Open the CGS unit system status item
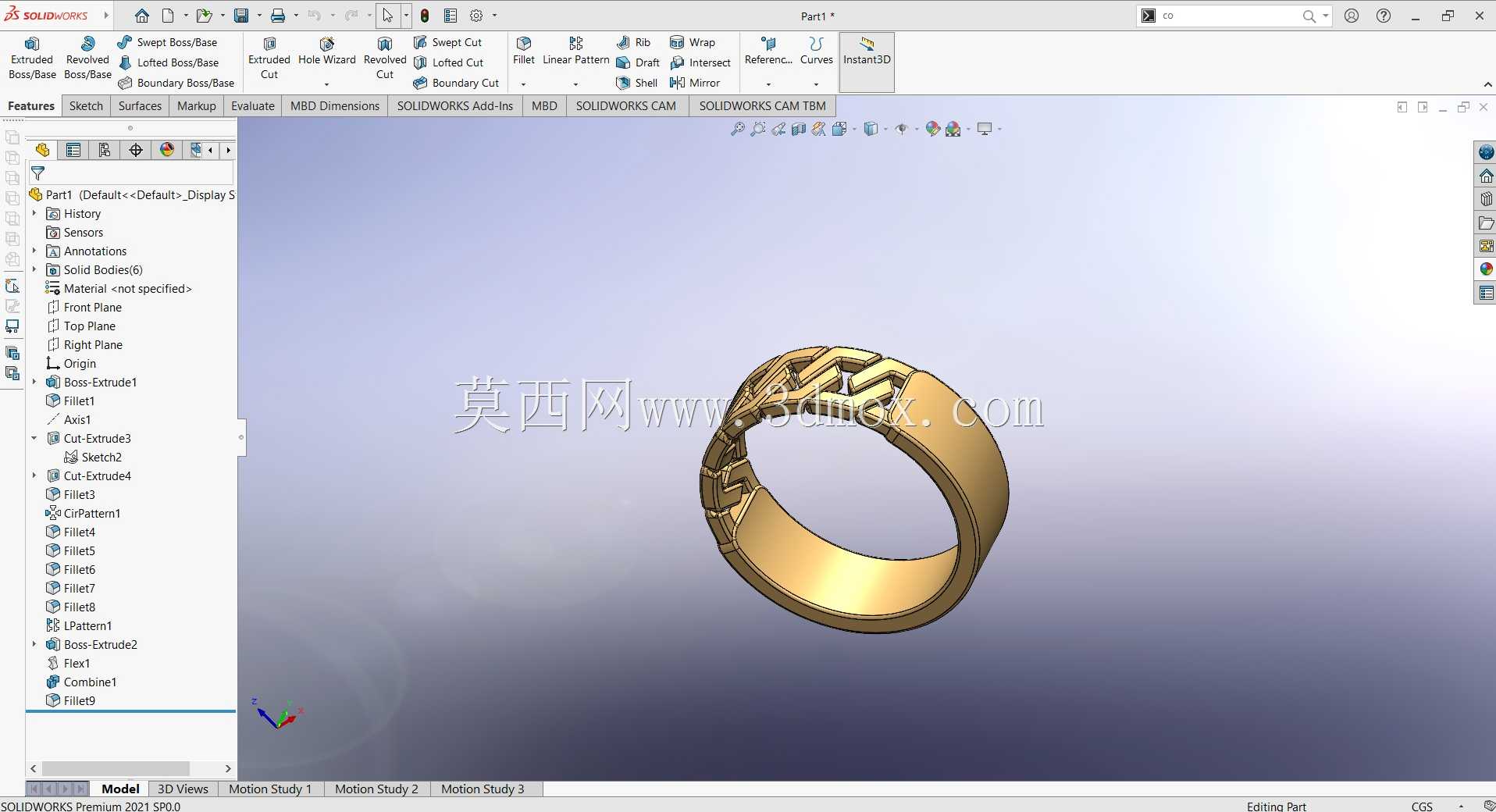Viewport: 1496px width, 812px height. 1422,806
